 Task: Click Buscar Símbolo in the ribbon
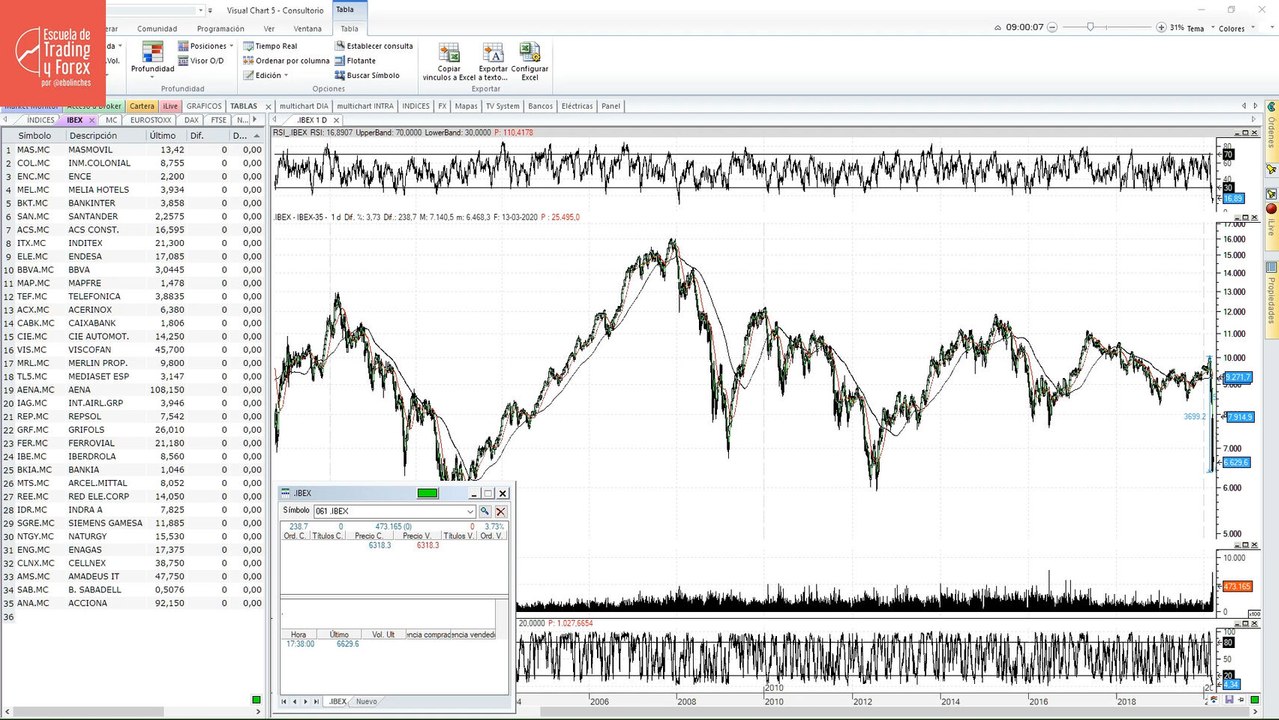point(367,75)
